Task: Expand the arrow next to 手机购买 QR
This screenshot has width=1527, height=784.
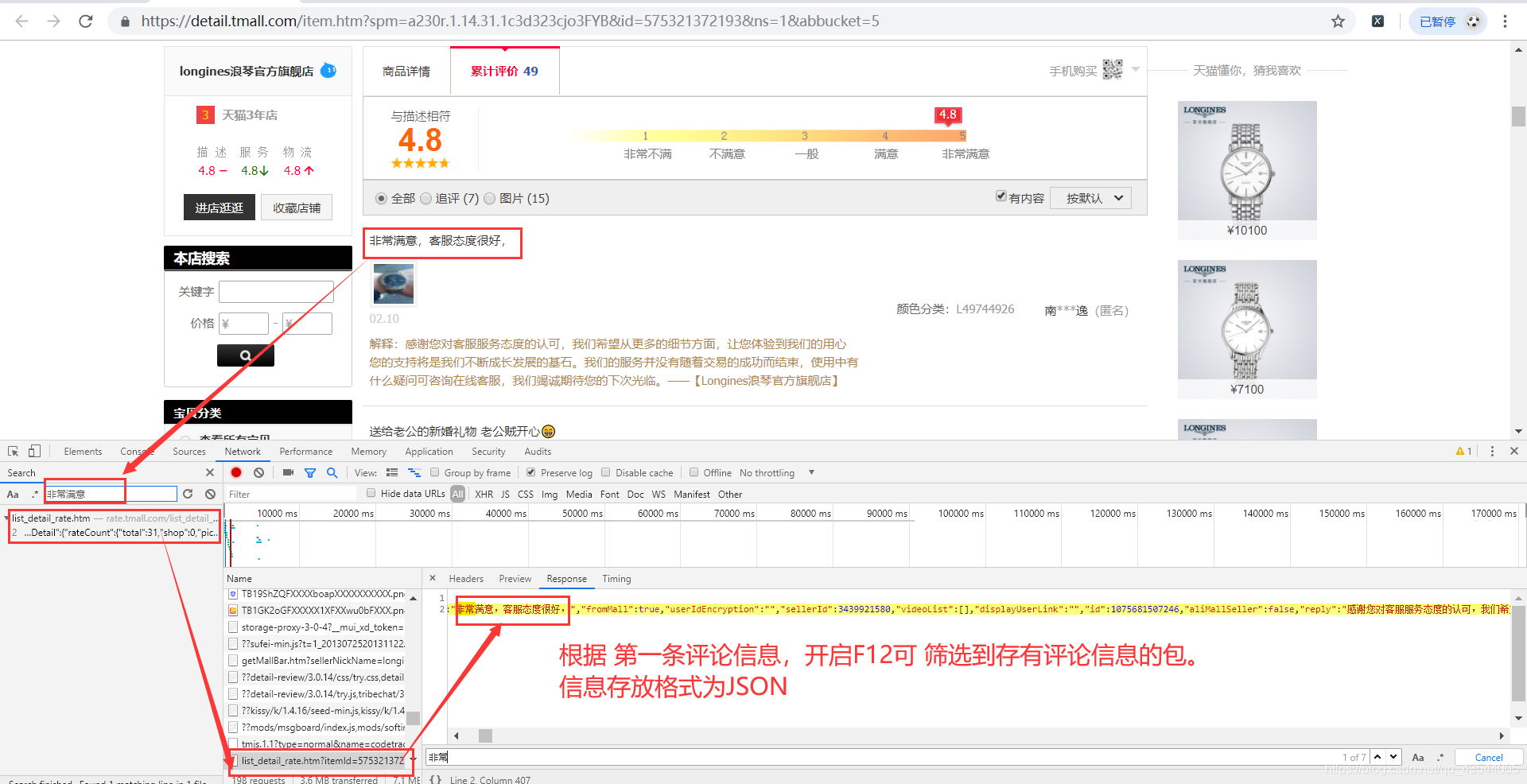Action: 1136,69
